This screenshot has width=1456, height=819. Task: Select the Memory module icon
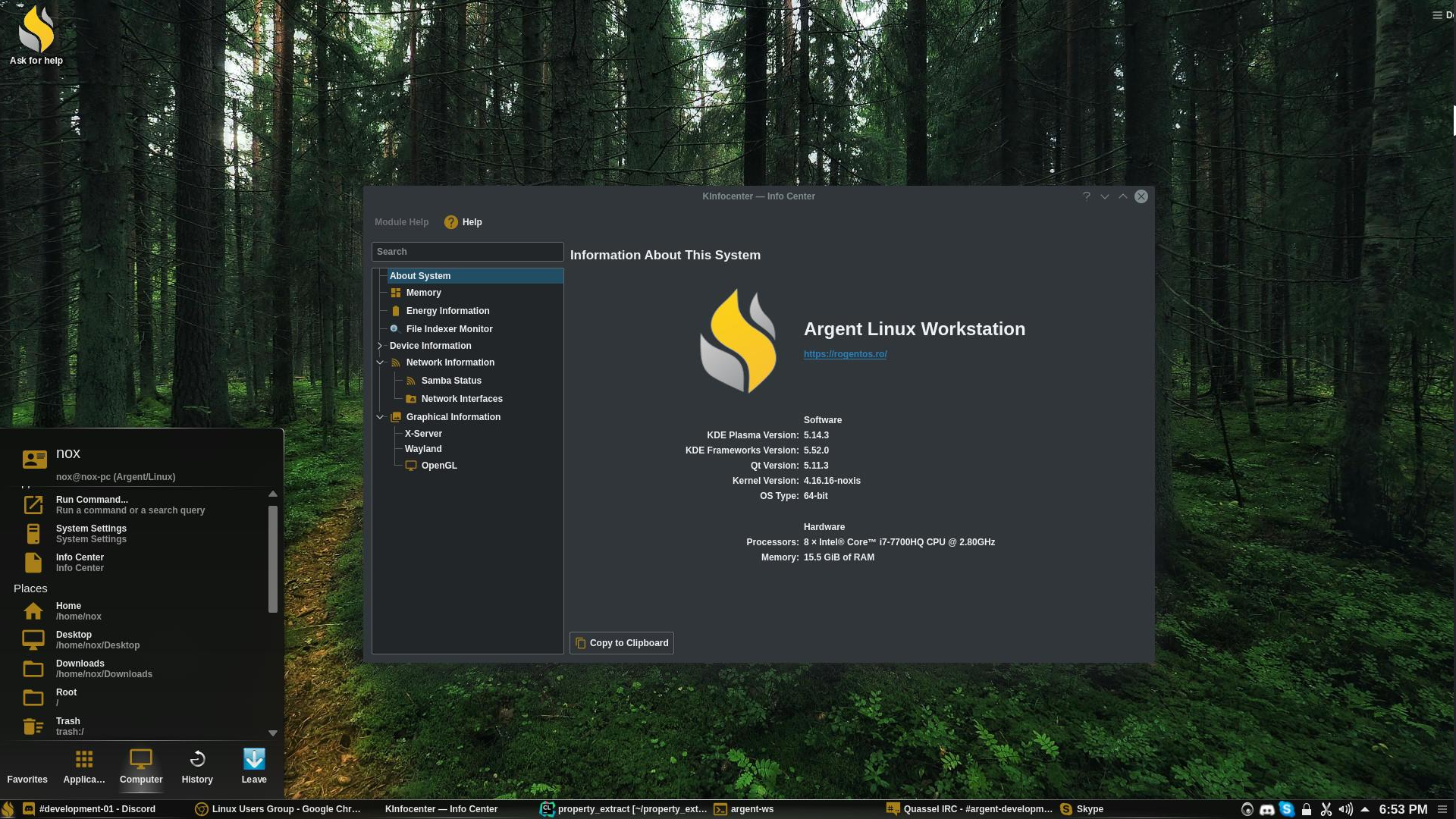click(395, 293)
